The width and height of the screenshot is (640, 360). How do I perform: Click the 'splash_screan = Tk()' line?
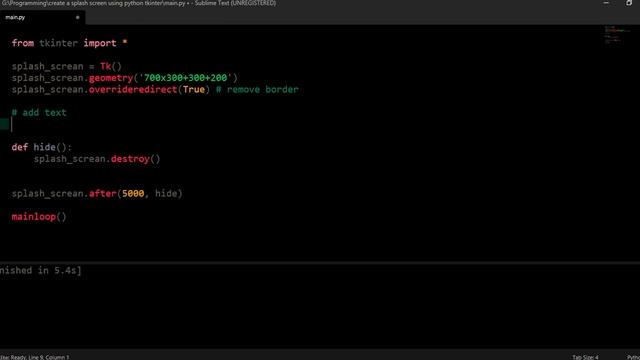[x=67, y=66]
